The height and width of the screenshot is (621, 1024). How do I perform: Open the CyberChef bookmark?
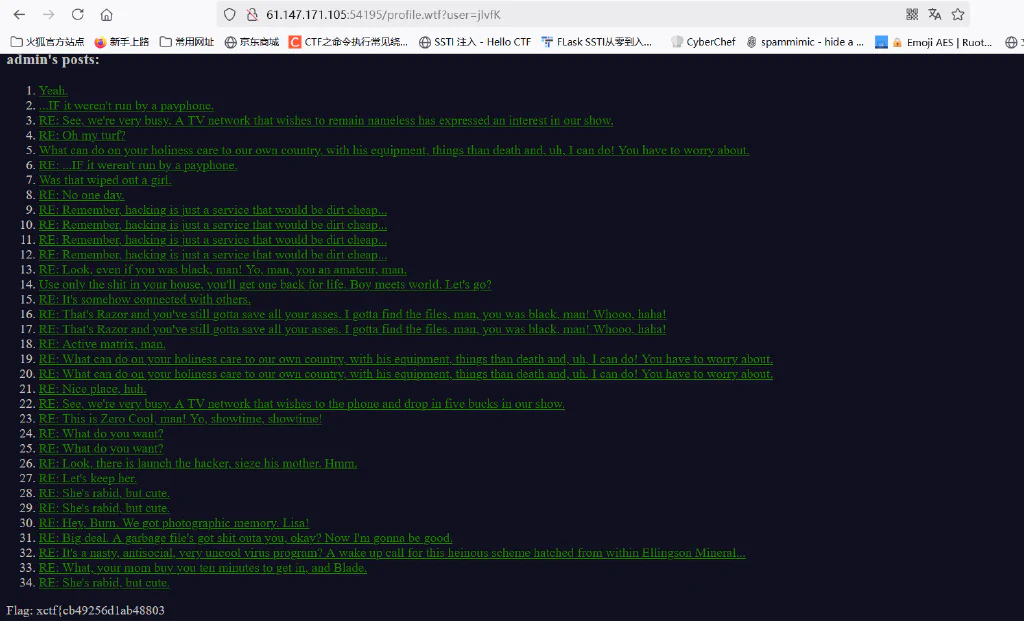703,42
